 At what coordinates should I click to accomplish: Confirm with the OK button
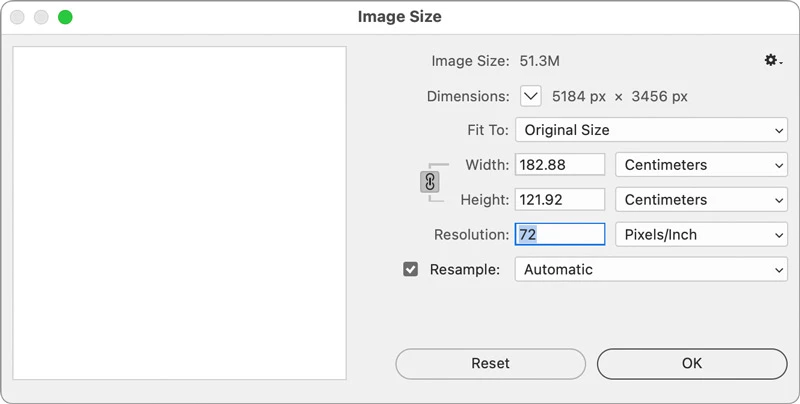(692, 364)
